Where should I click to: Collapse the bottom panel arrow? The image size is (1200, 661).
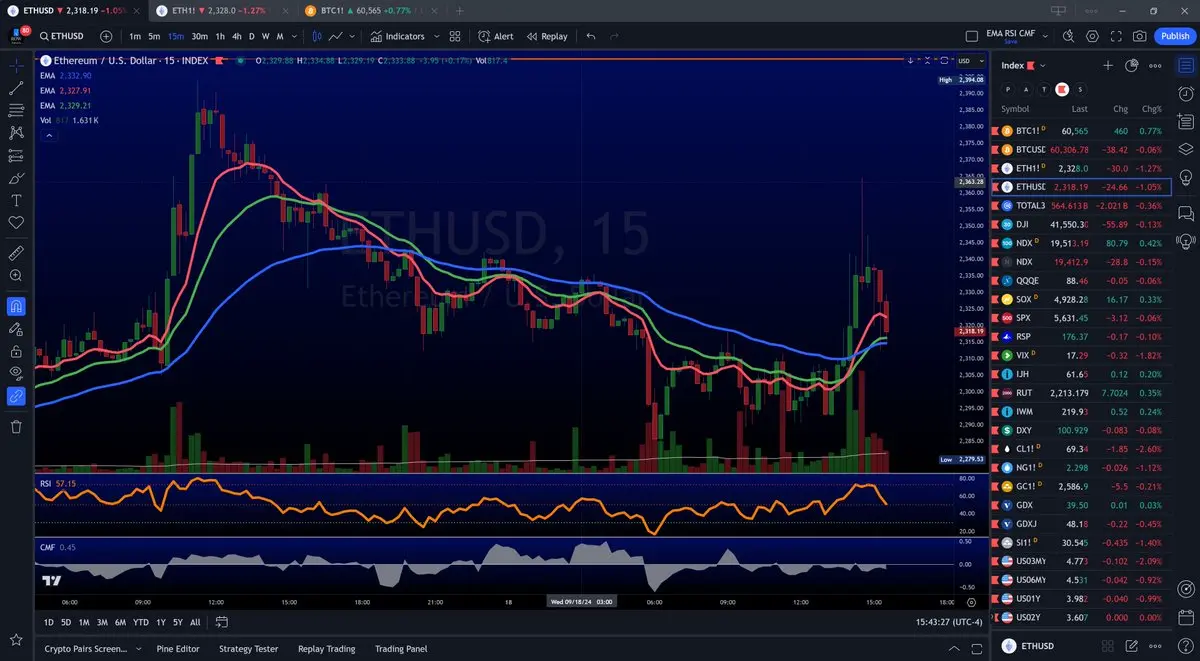pyautogui.click(x=952, y=649)
